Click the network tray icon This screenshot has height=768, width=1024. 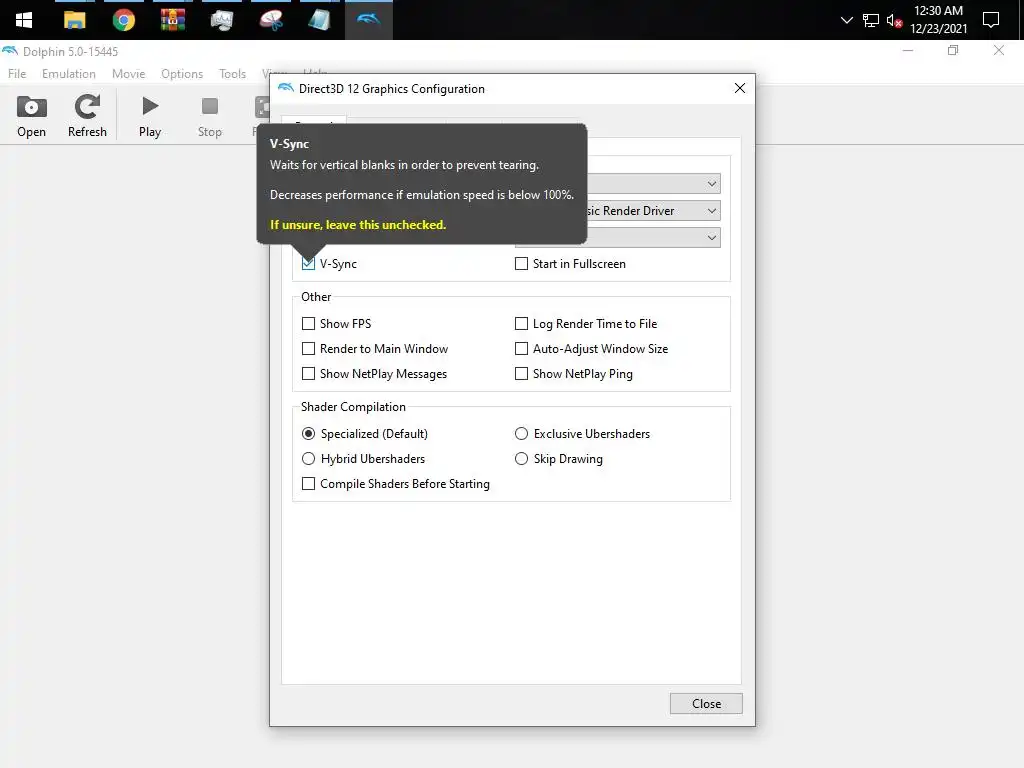[871, 20]
